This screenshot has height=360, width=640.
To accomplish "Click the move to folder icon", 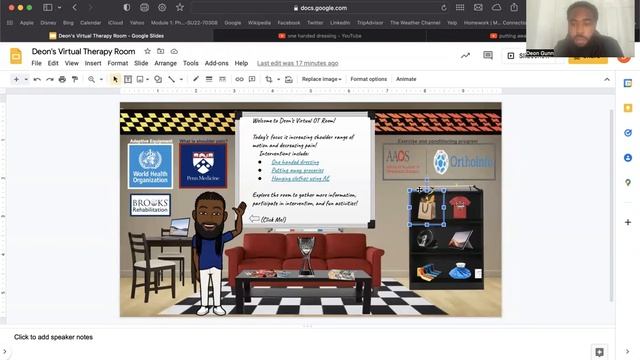I will pyautogui.click(x=160, y=51).
